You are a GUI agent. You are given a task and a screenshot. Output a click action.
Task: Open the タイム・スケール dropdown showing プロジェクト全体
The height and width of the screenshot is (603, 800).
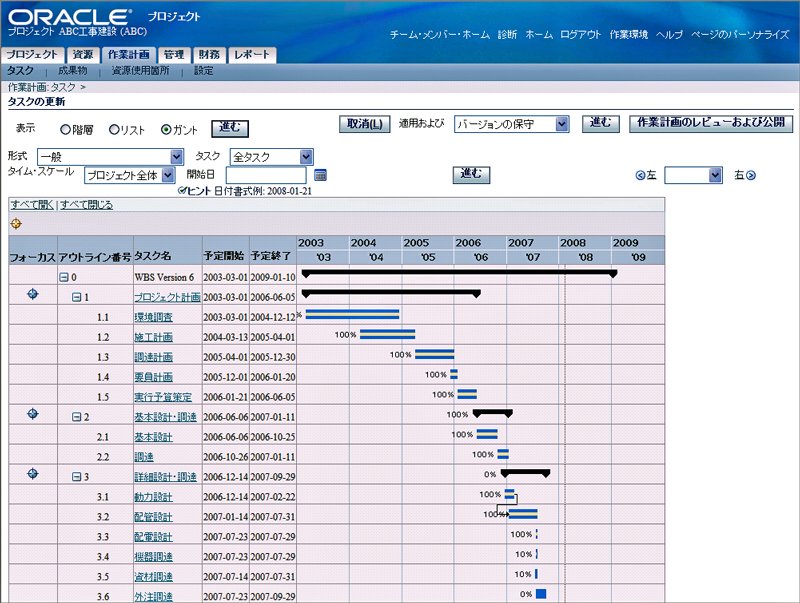130,175
